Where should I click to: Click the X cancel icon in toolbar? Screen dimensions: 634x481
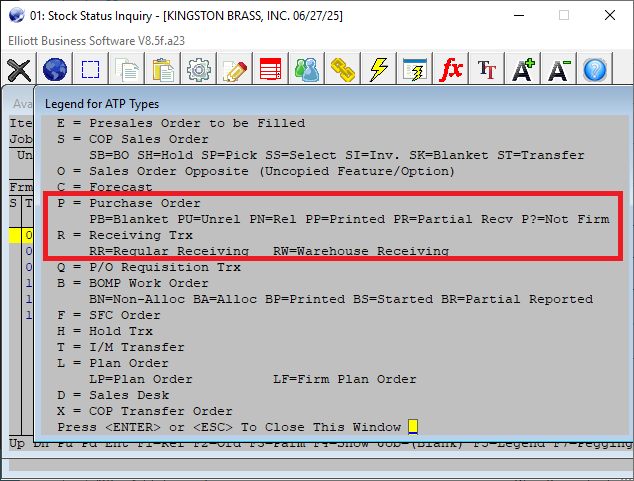pos(18,70)
